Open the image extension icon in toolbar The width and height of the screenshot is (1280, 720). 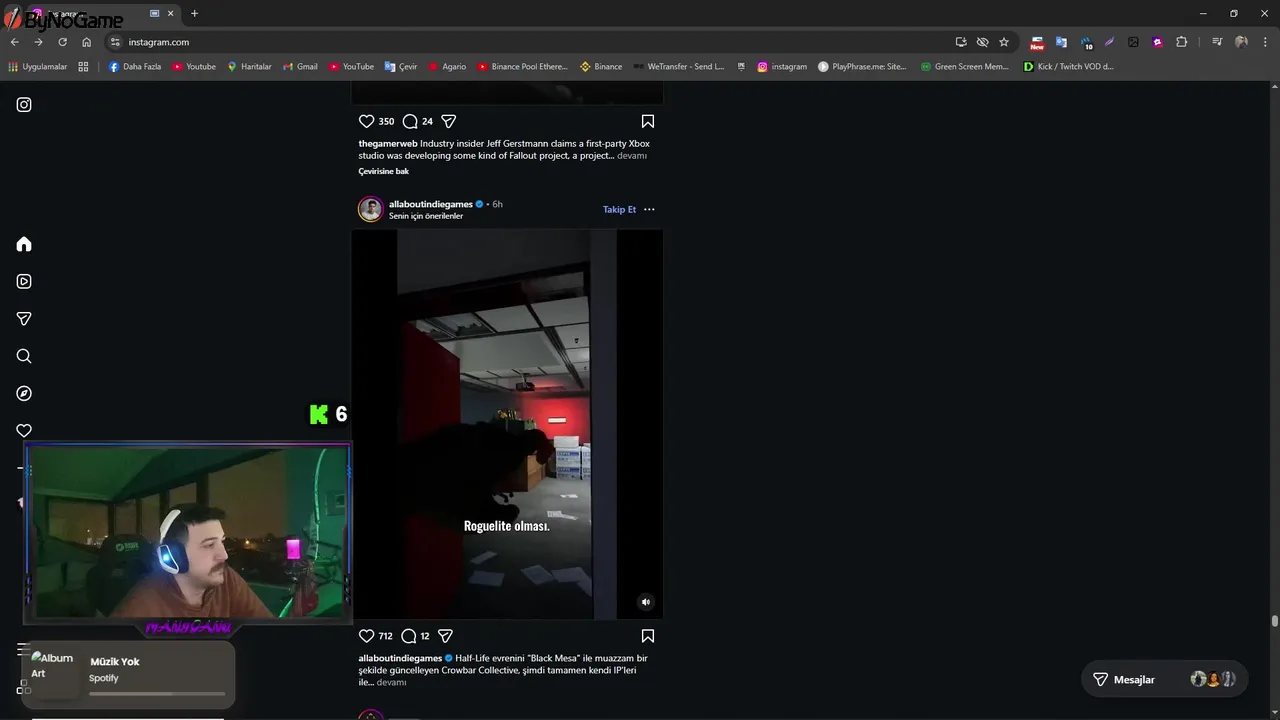click(x=1133, y=42)
